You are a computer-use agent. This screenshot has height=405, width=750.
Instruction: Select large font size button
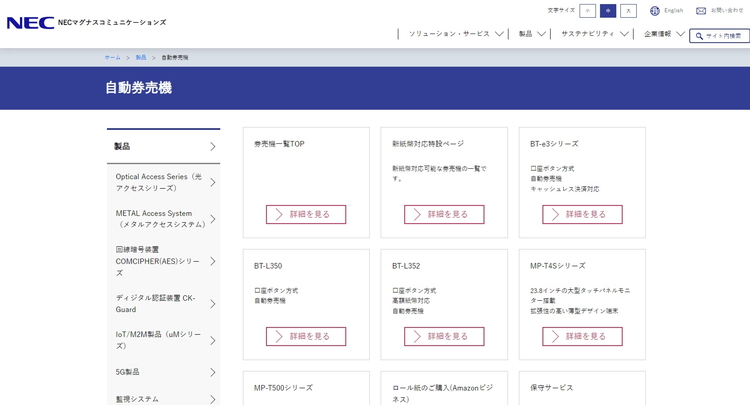629,11
